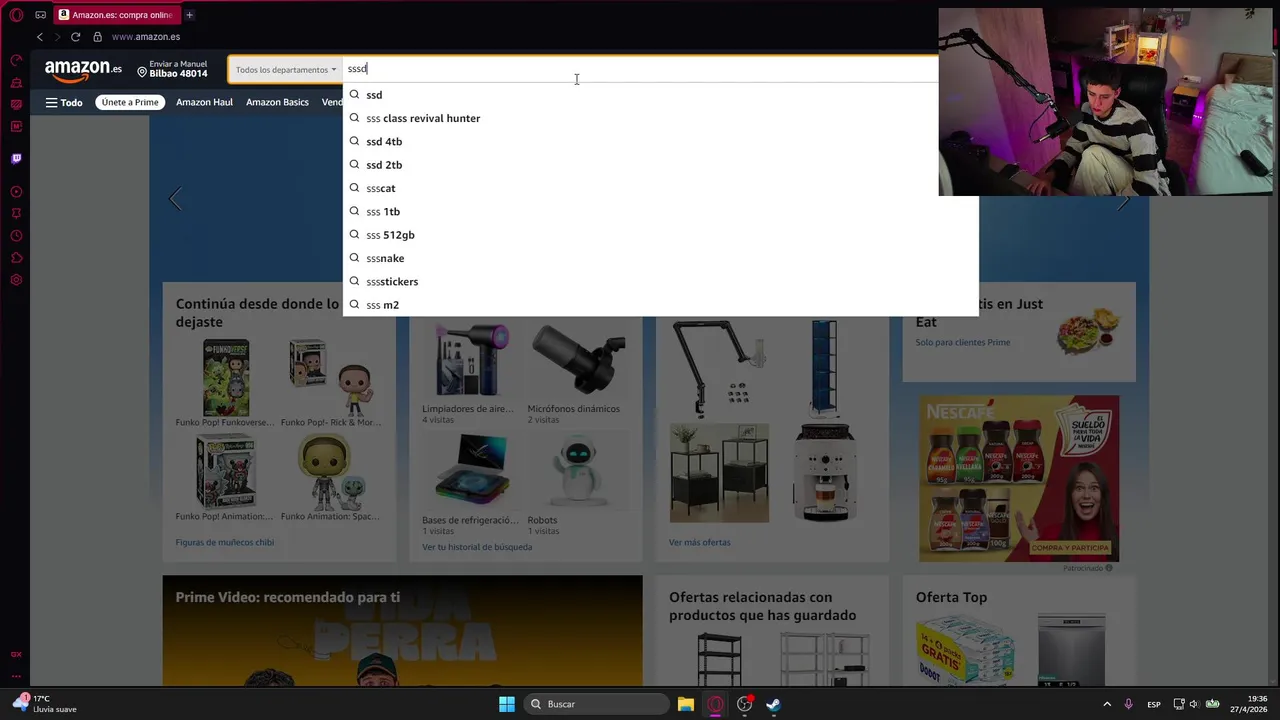Open Amazon Haul in navigation bar
This screenshot has height=720, width=1280.
(x=204, y=102)
